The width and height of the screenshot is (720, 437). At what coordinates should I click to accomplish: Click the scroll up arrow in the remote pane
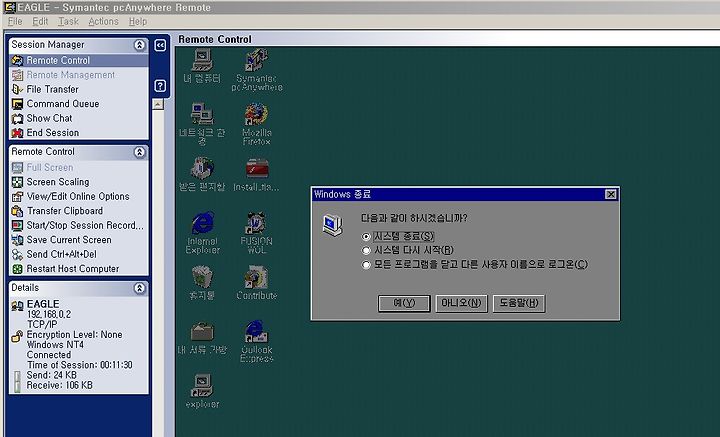158,105
